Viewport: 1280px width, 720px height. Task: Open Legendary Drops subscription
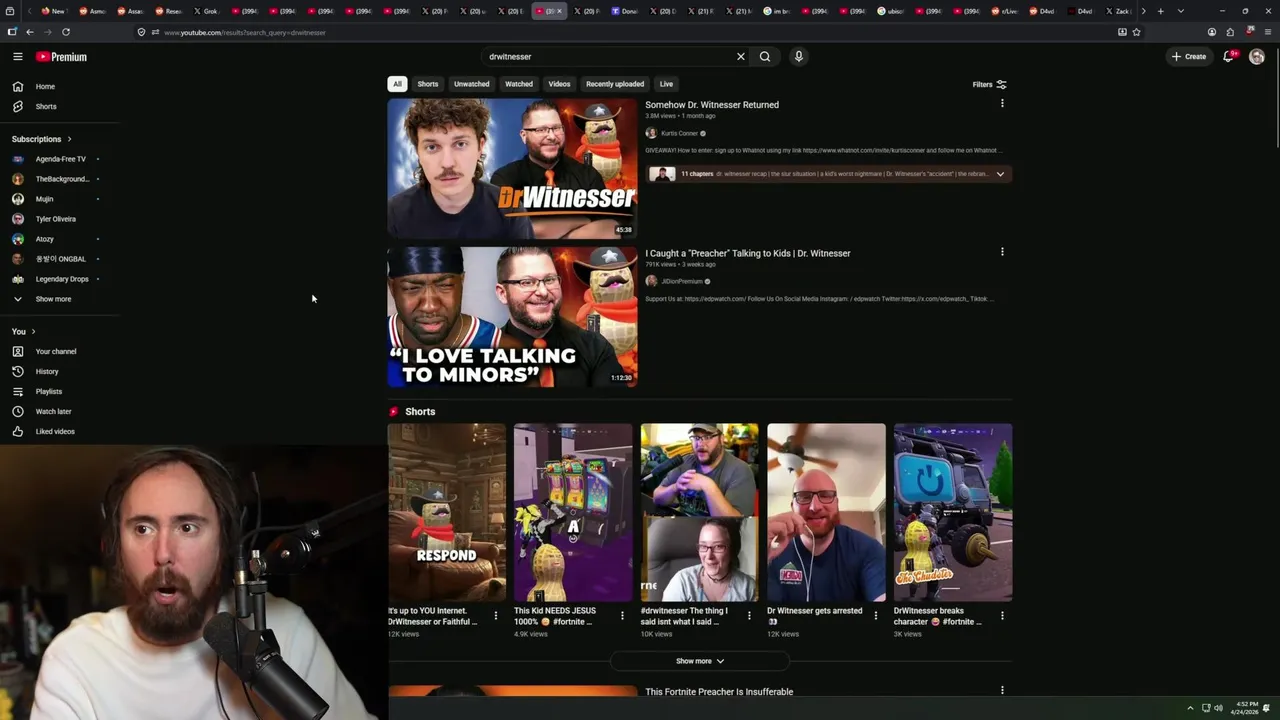pos(60,279)
